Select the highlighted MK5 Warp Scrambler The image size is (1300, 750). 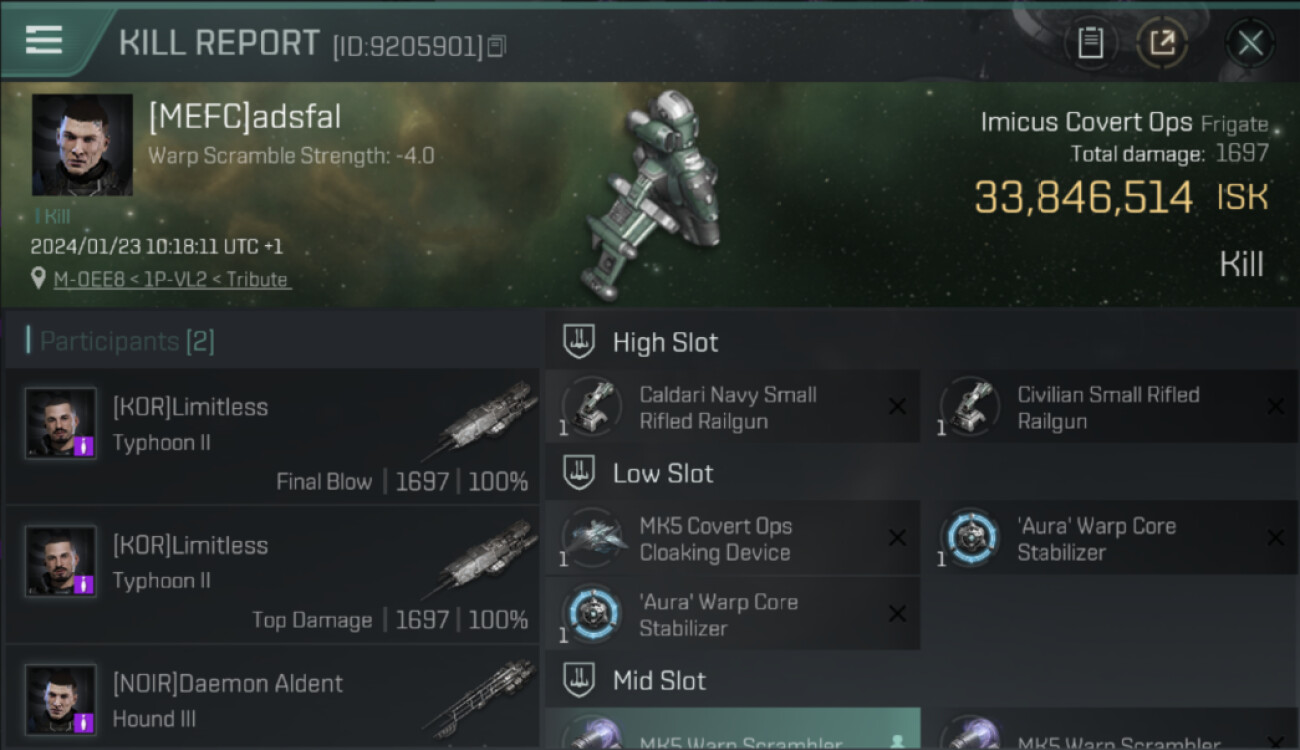click(x=733, y=729)
